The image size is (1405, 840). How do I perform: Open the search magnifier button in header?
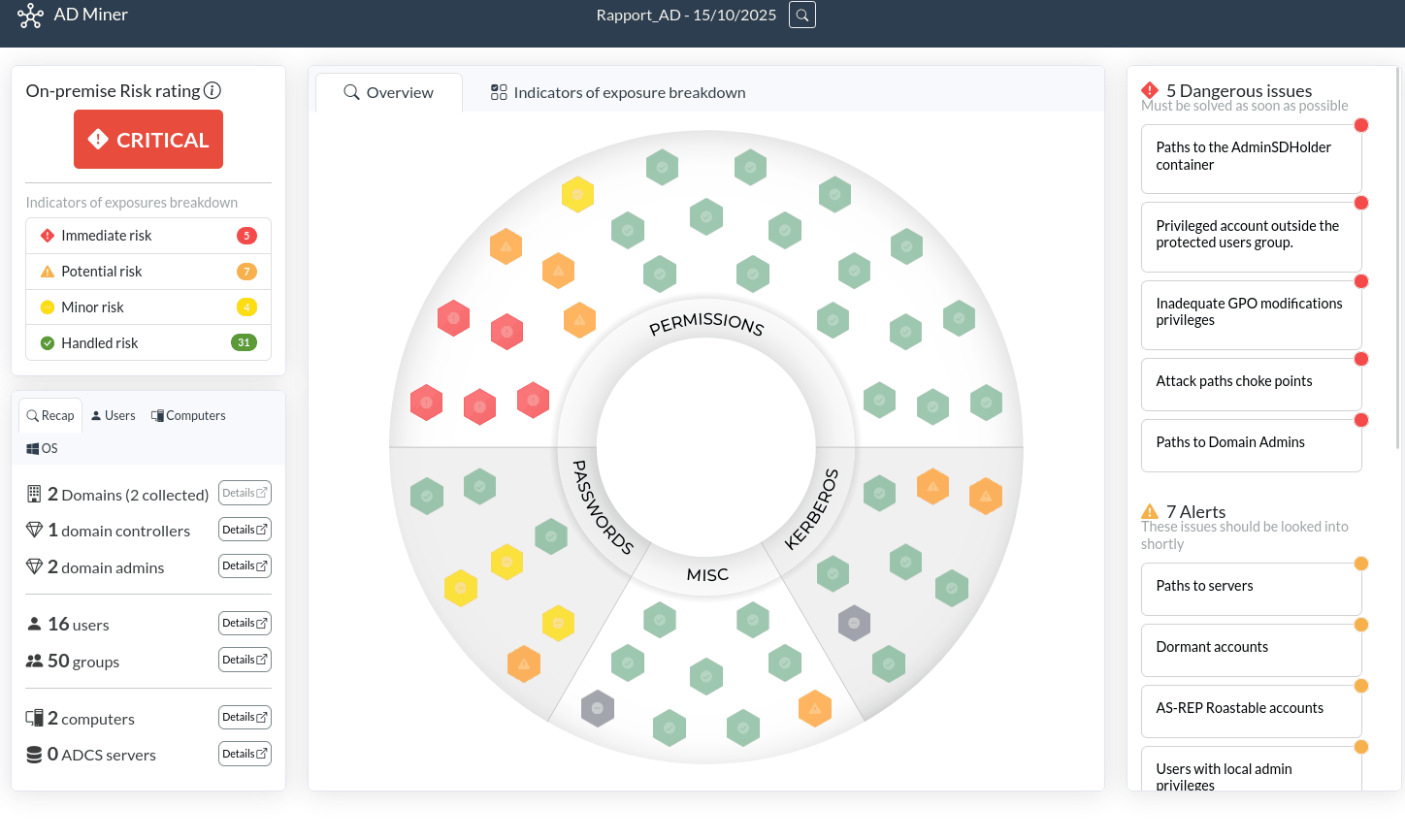click(x=801, y=16)
